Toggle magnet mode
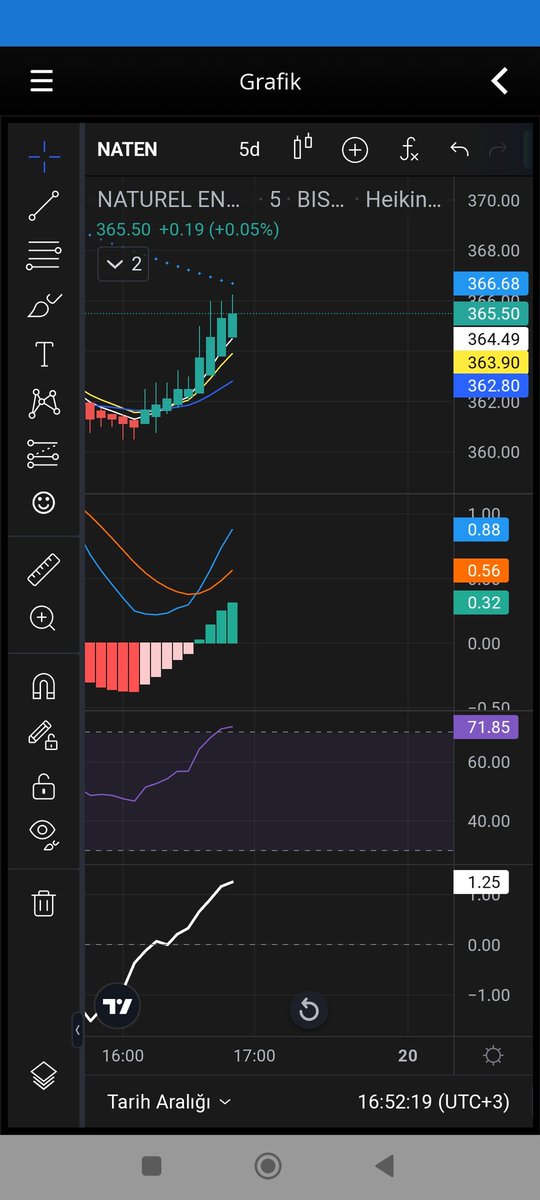The height and width of the screenshot is (1200, 540). tap(43, 686)
